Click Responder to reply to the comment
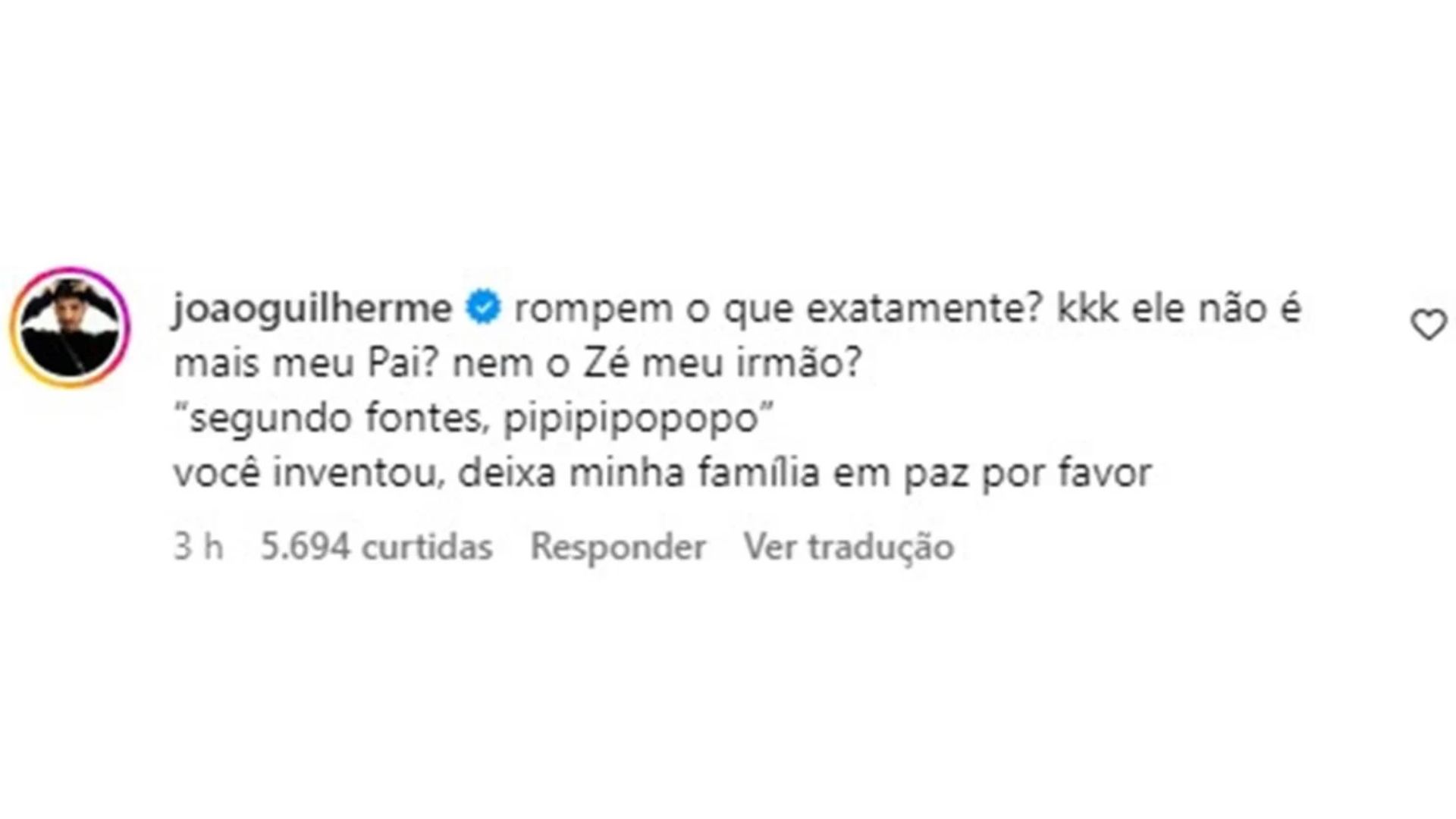The image size is (1456, 819). 618,548
